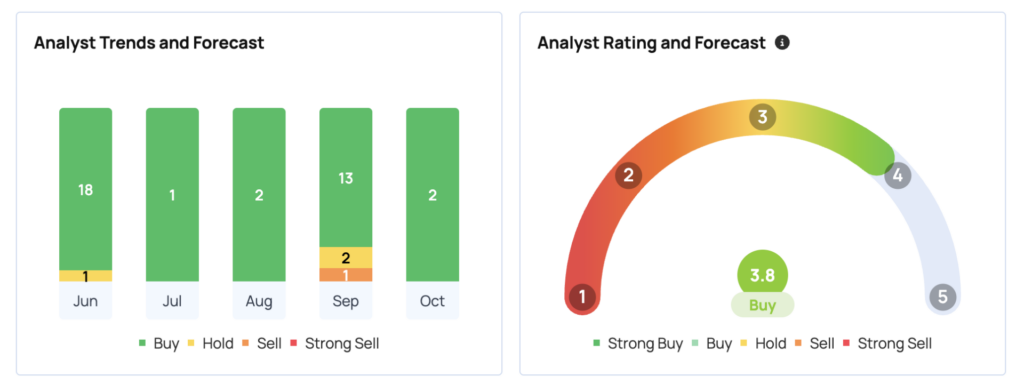
Task: Click the Aug bar showing 2
Action: tap(259, 195)
